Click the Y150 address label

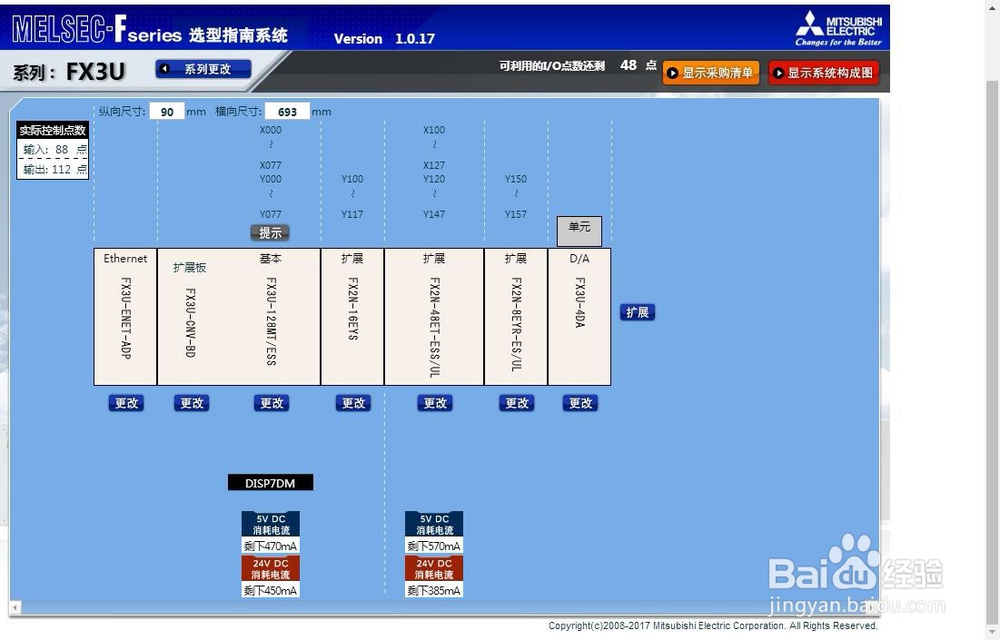point(515,179)
